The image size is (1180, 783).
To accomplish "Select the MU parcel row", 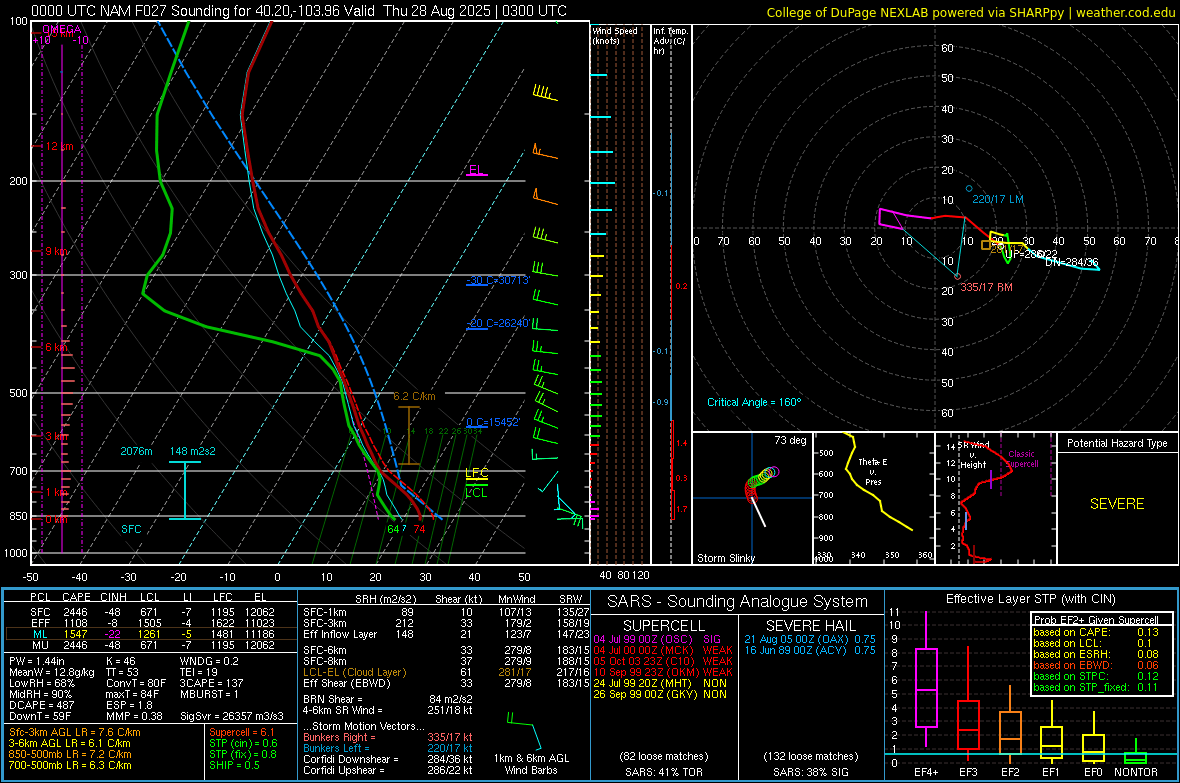I will pos(151,644).
